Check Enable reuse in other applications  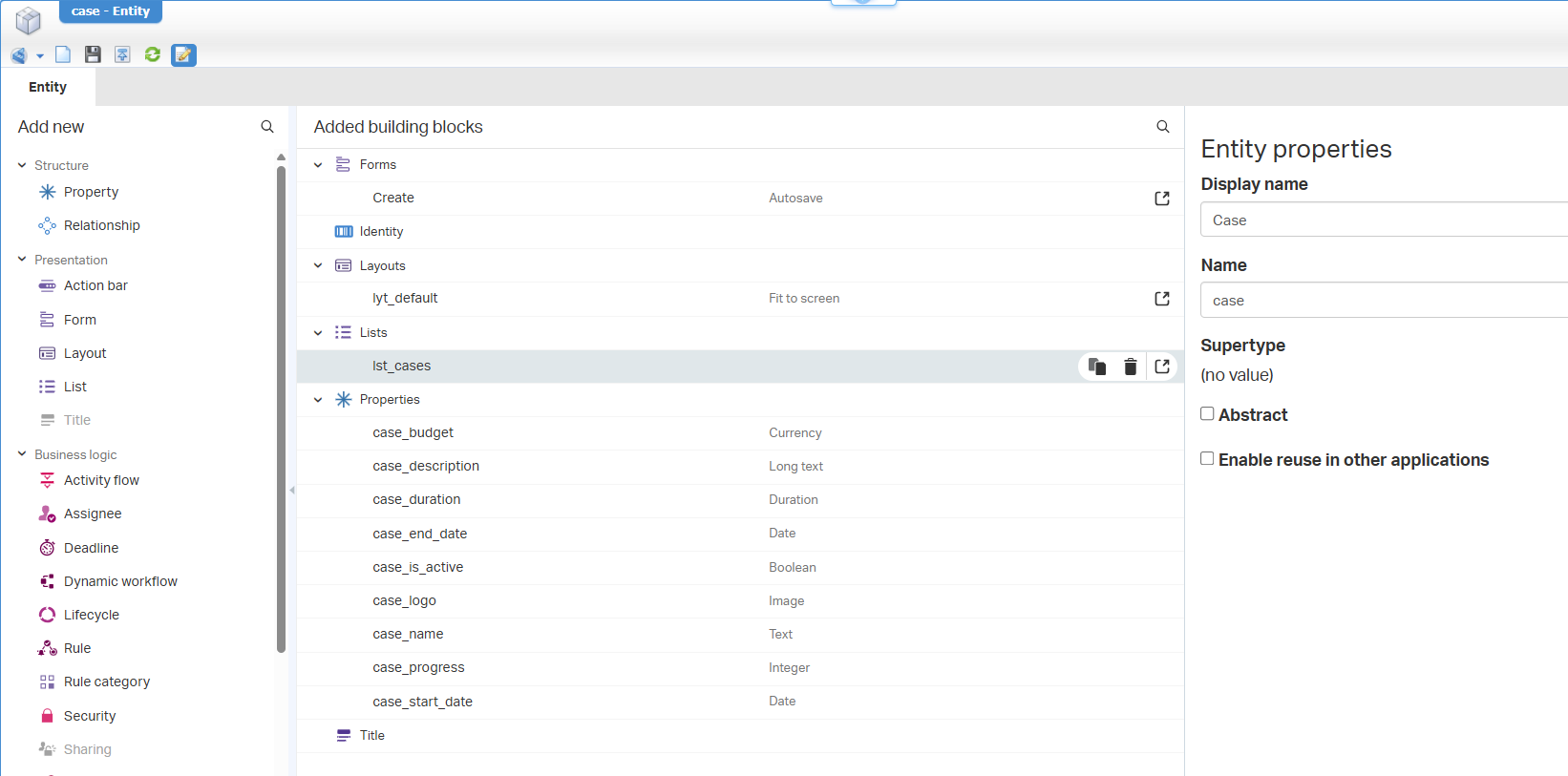[1207, 458]
